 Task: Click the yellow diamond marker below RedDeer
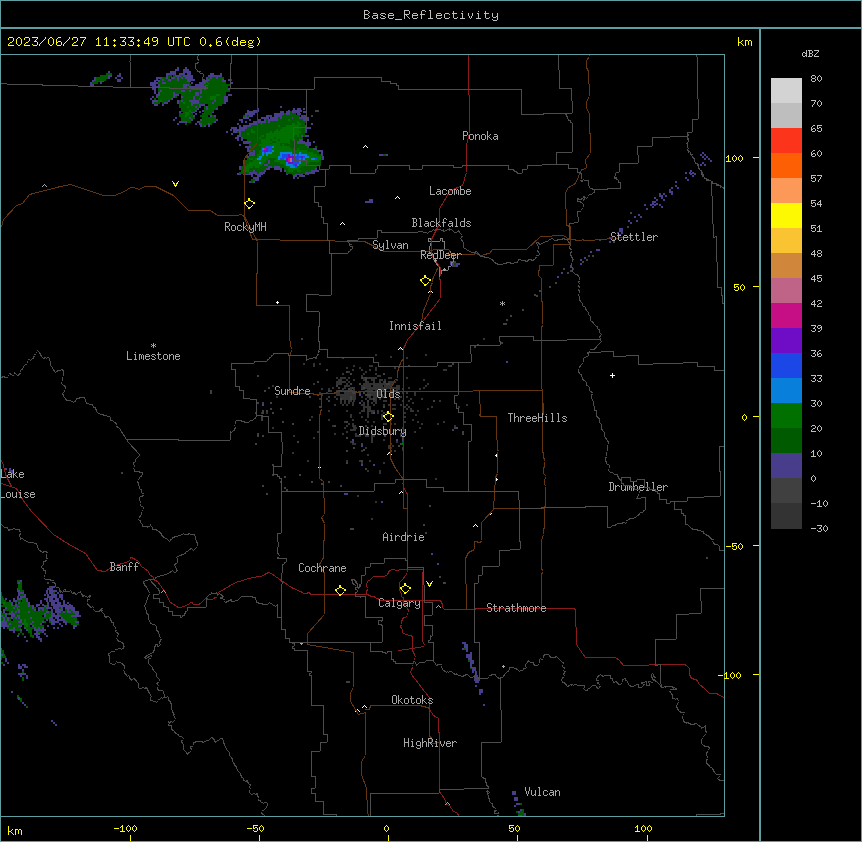pyautogui.click(x=426, y=281)
